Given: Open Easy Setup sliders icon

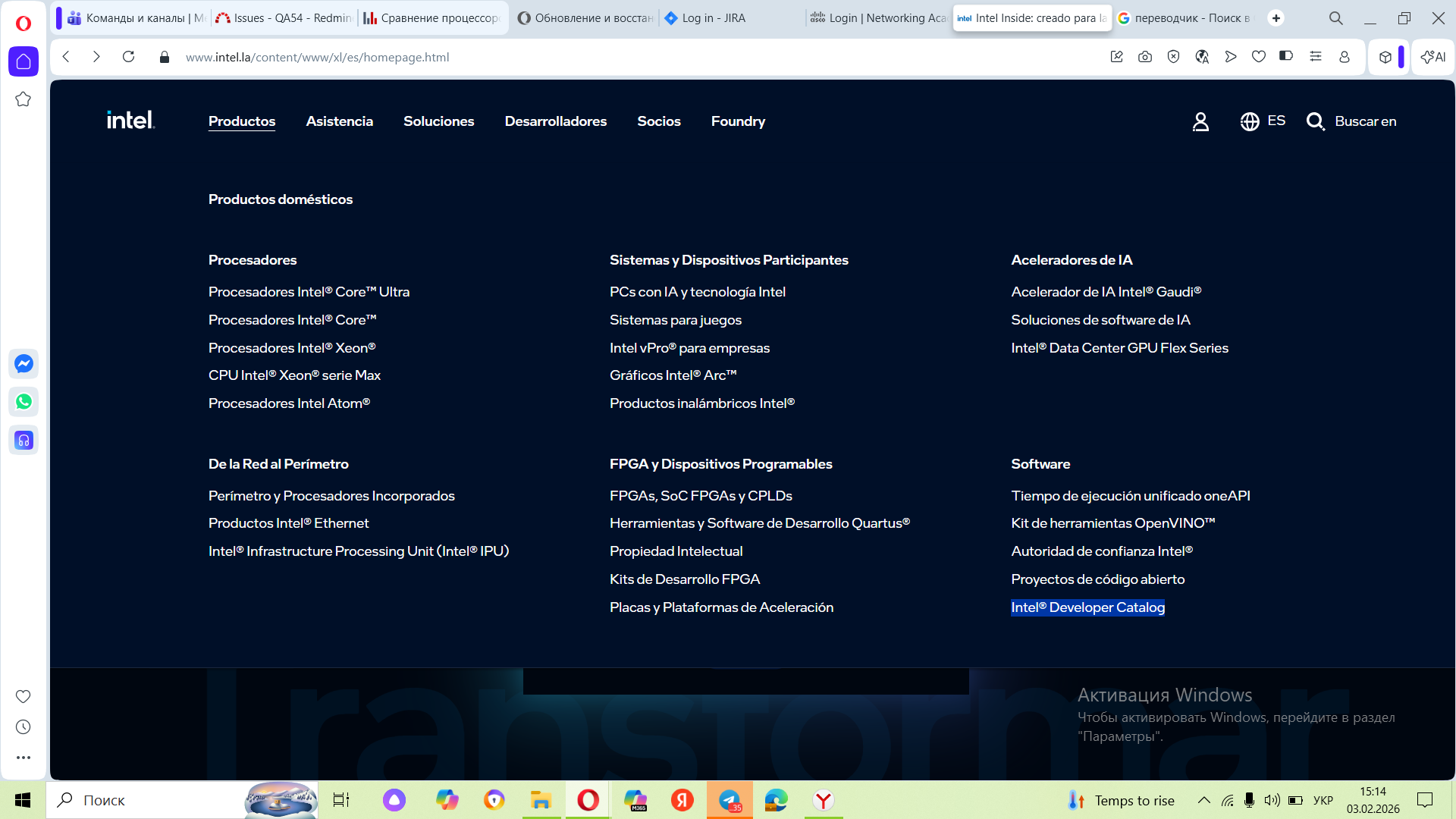Looking at the screenshot, I should tap(1316, 57).
